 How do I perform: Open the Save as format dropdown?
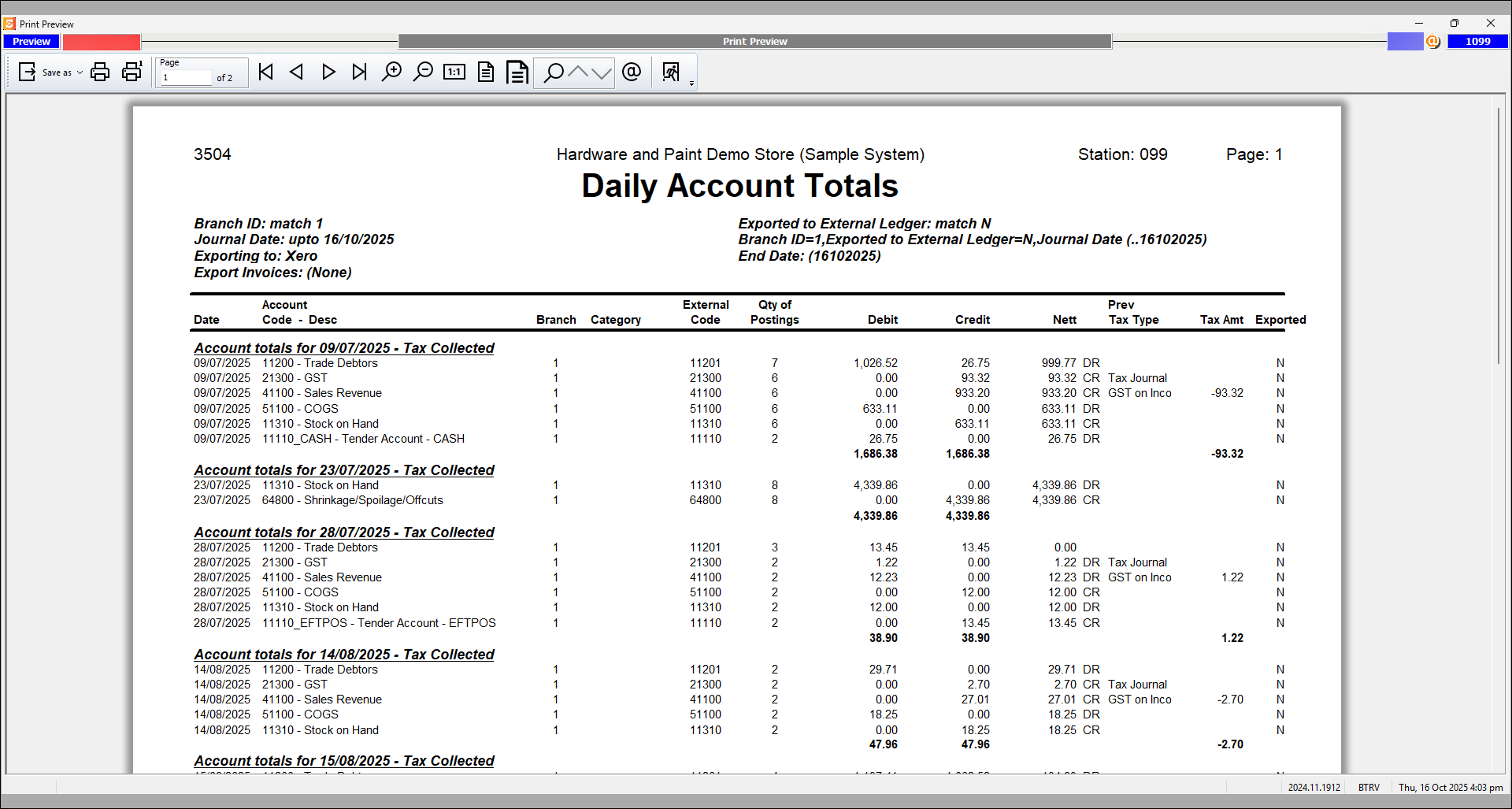tap(79, 72)
